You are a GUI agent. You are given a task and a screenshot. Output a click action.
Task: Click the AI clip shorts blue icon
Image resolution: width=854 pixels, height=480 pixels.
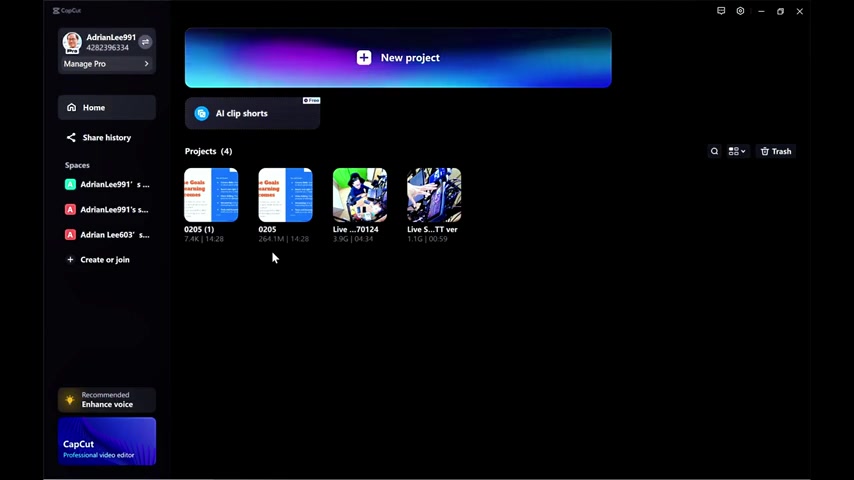point(202,113)
